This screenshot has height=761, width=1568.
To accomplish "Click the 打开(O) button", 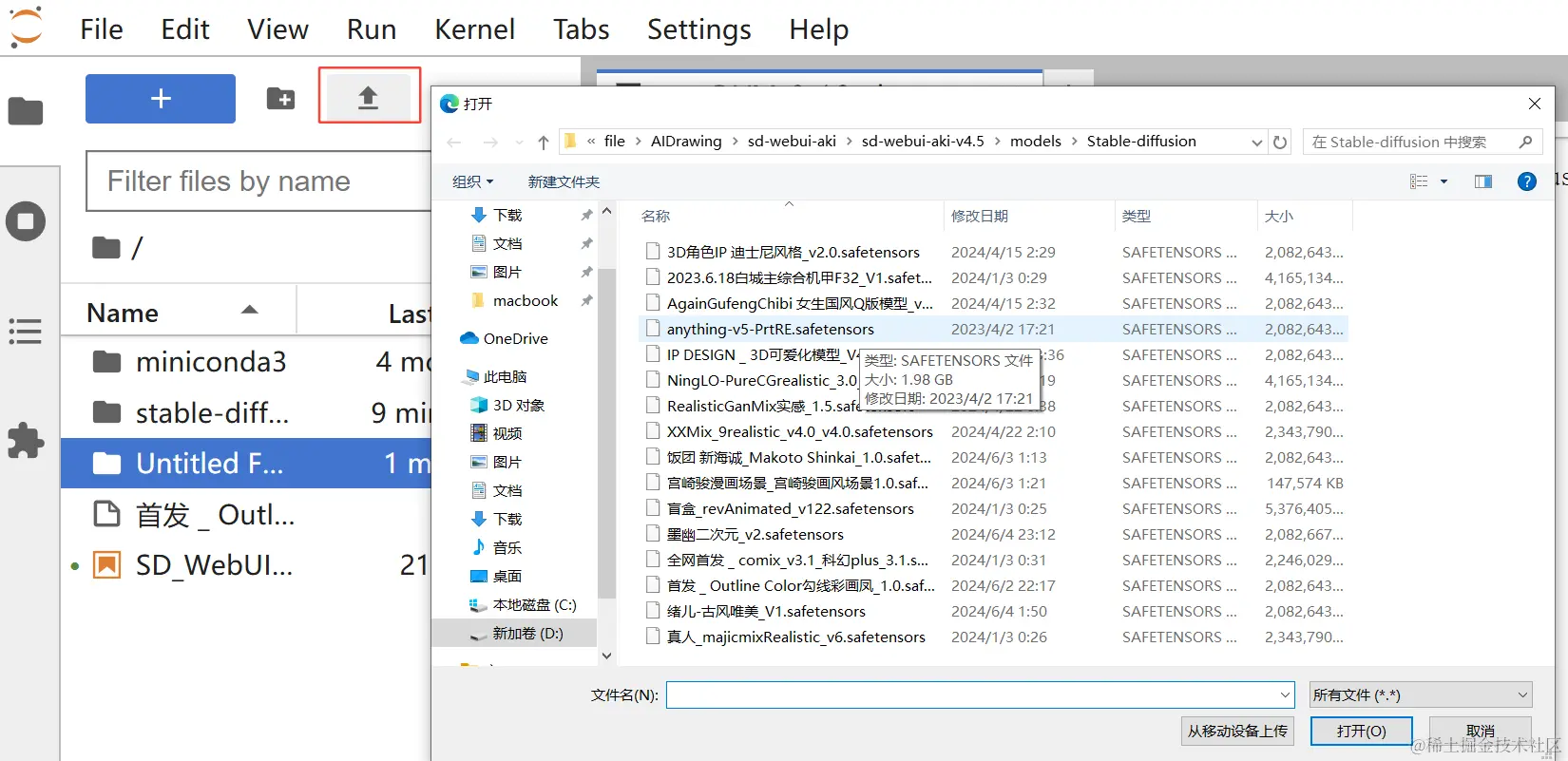I will pos(1361,731).
